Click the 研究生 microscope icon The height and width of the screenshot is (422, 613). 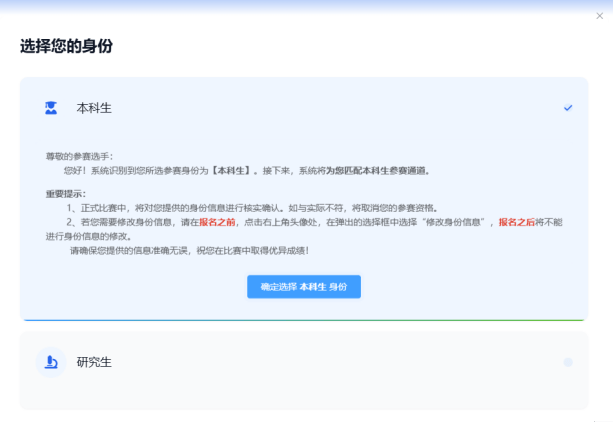coord(51,362)
